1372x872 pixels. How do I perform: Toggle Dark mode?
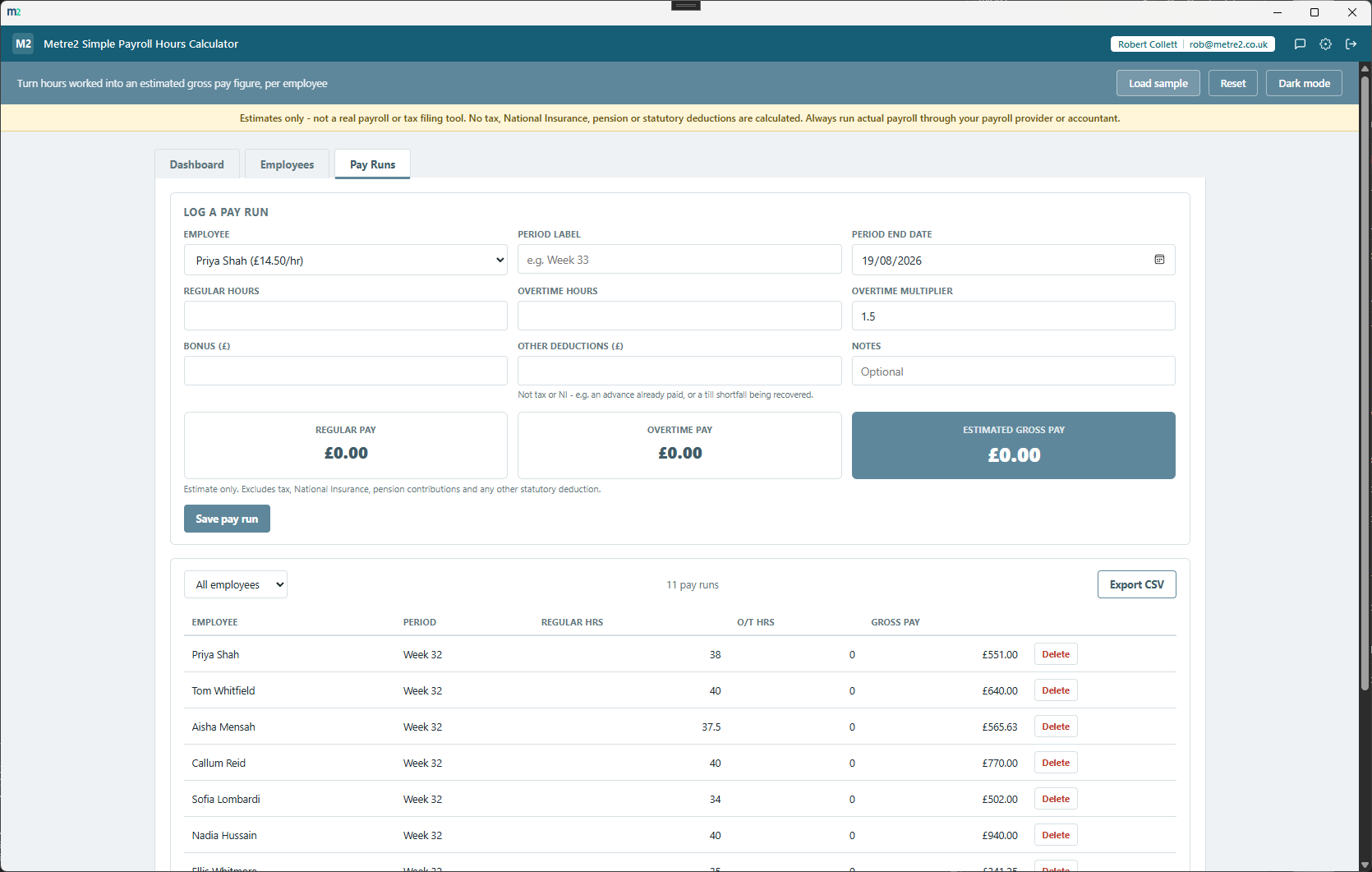pyautogui.click(x=1304, y=83)
